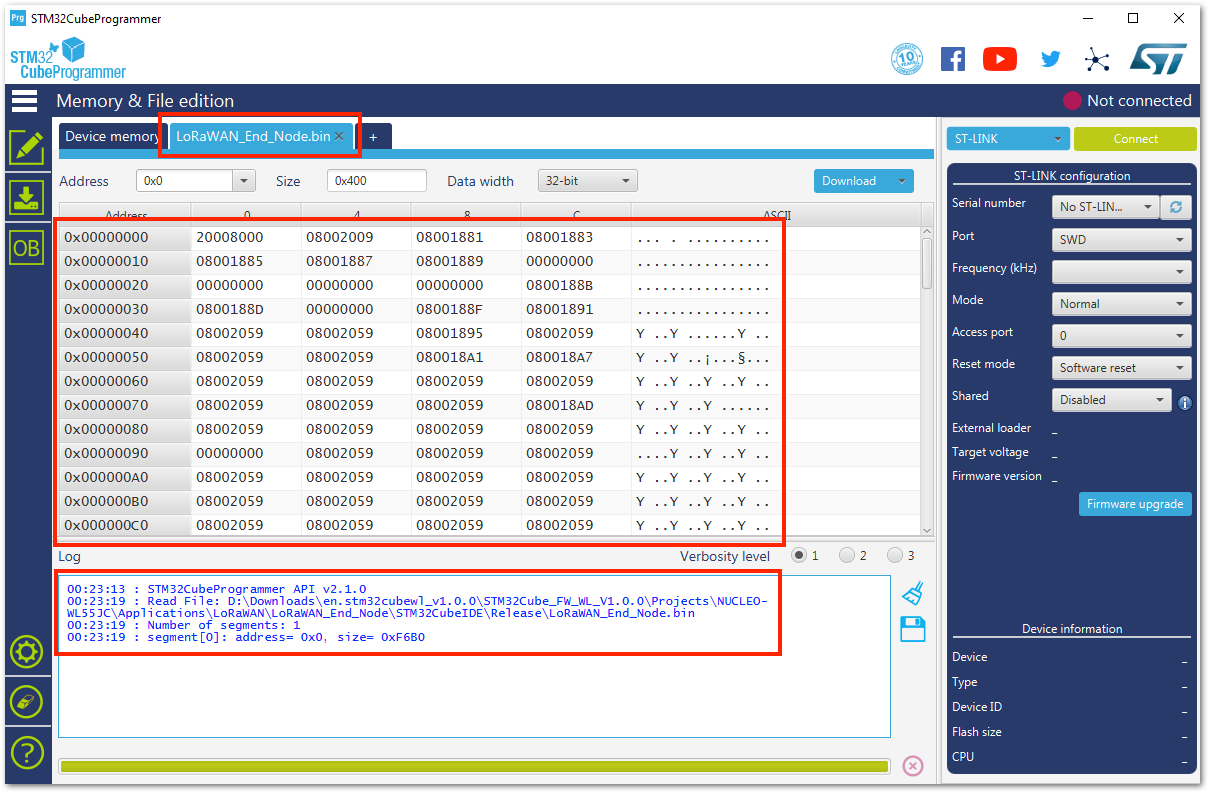This screenshot has height=793, width=1209.
Task: Open the Frequency (kHz) dropdown
Action: tap(1121, 272)
